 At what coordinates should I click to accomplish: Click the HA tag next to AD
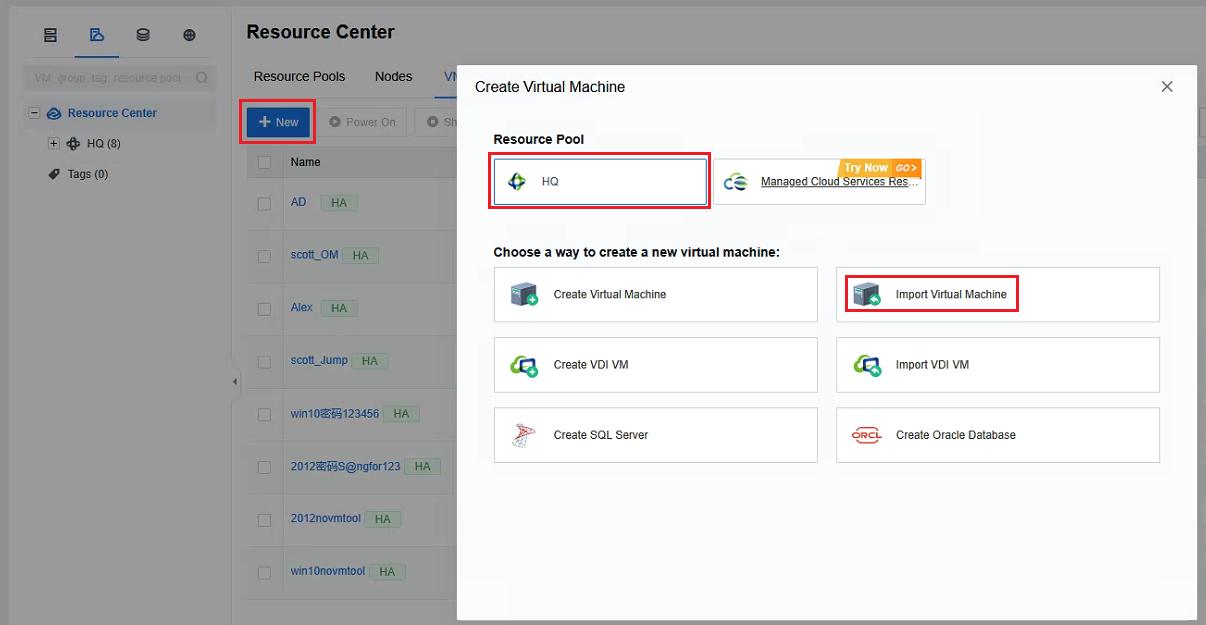[339, 203]
